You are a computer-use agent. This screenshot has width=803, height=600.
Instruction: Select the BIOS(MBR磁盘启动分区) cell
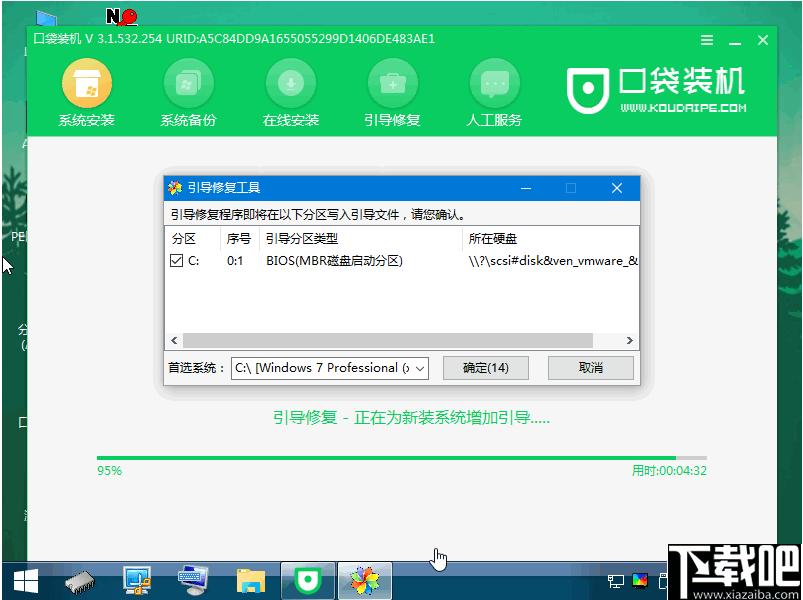click(x=334, y=261)
